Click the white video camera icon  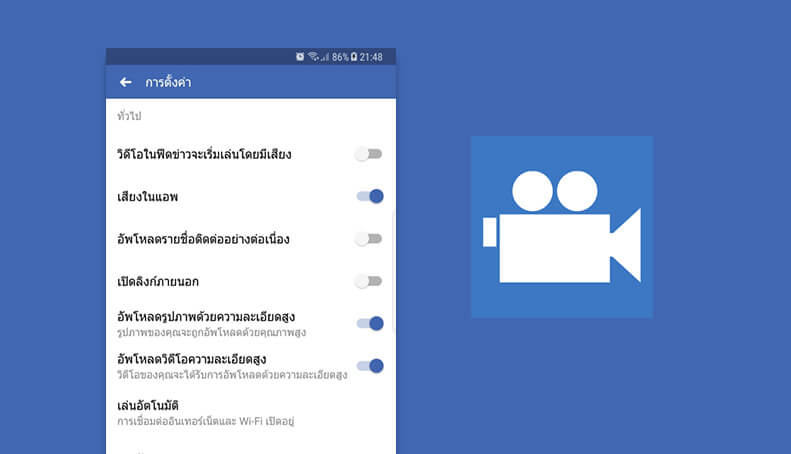click(x=562, y=226)
